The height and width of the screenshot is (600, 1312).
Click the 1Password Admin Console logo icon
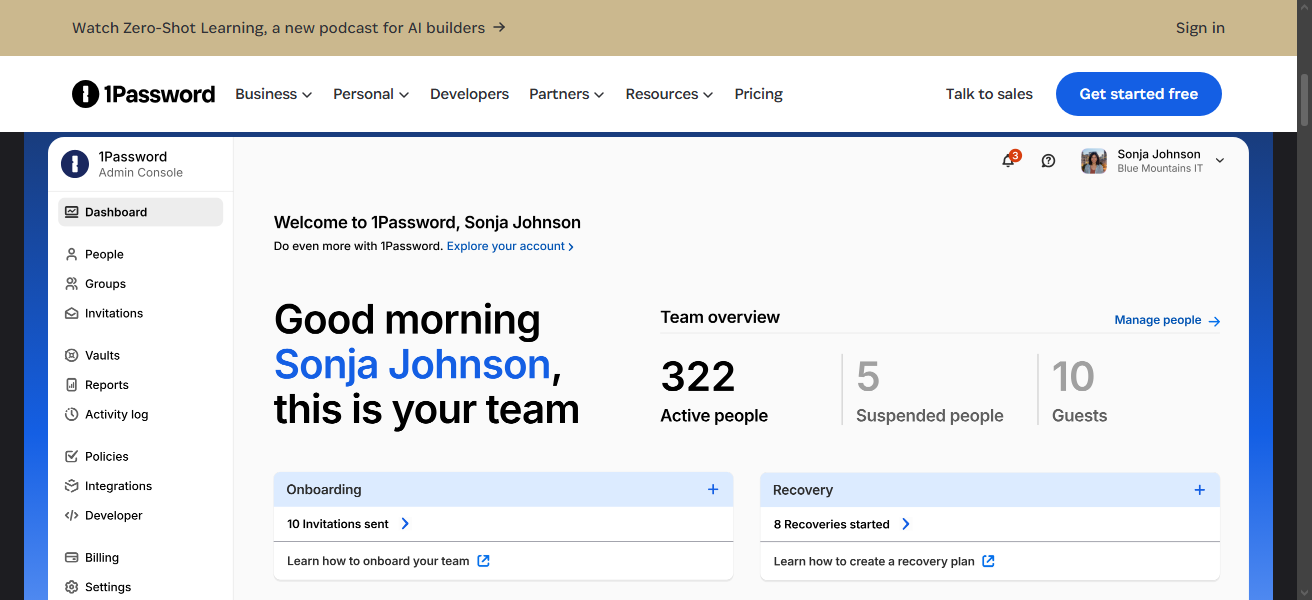tap(75, 164)
